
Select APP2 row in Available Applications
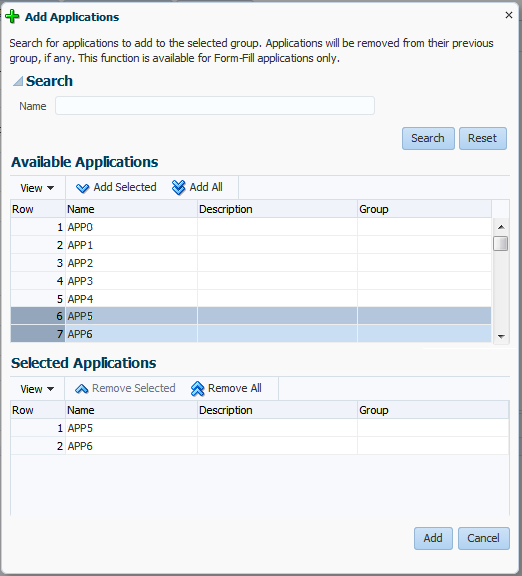(x=251, y=263)
